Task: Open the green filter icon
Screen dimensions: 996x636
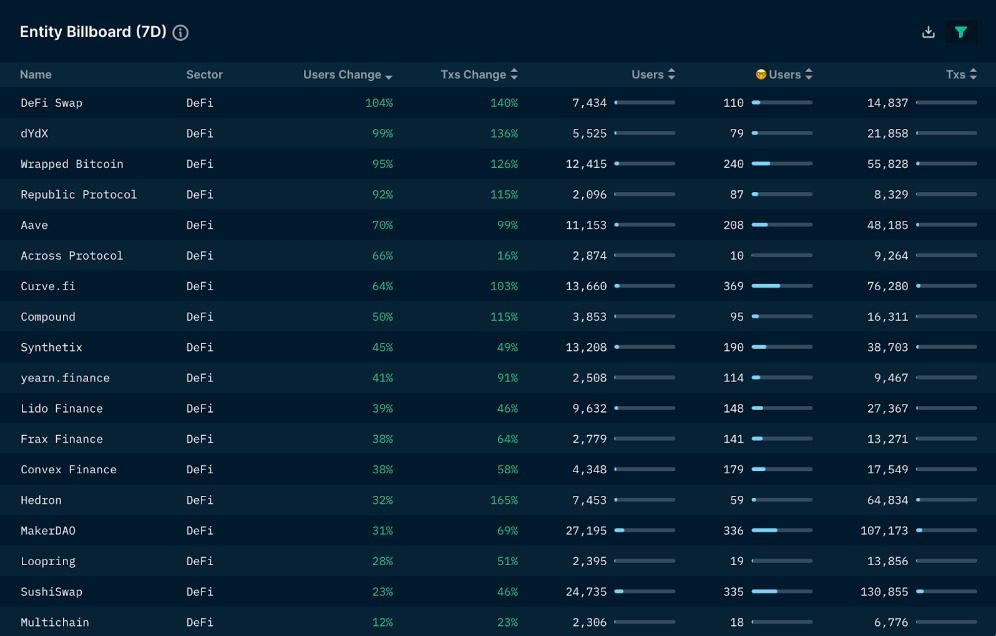Action: tap(960, 32)
